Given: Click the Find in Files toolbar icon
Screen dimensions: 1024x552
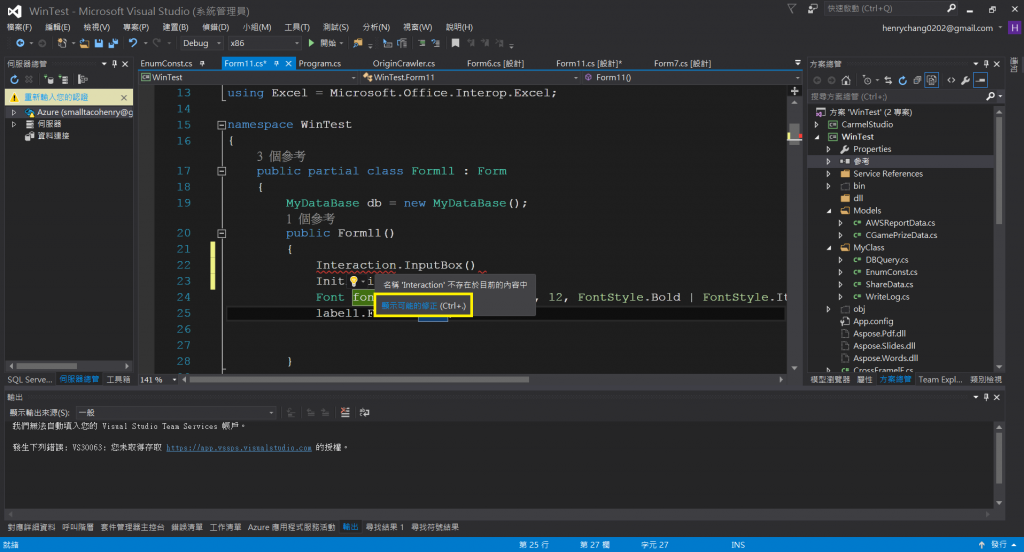Looking at the screenshot, I should point(357,43).
